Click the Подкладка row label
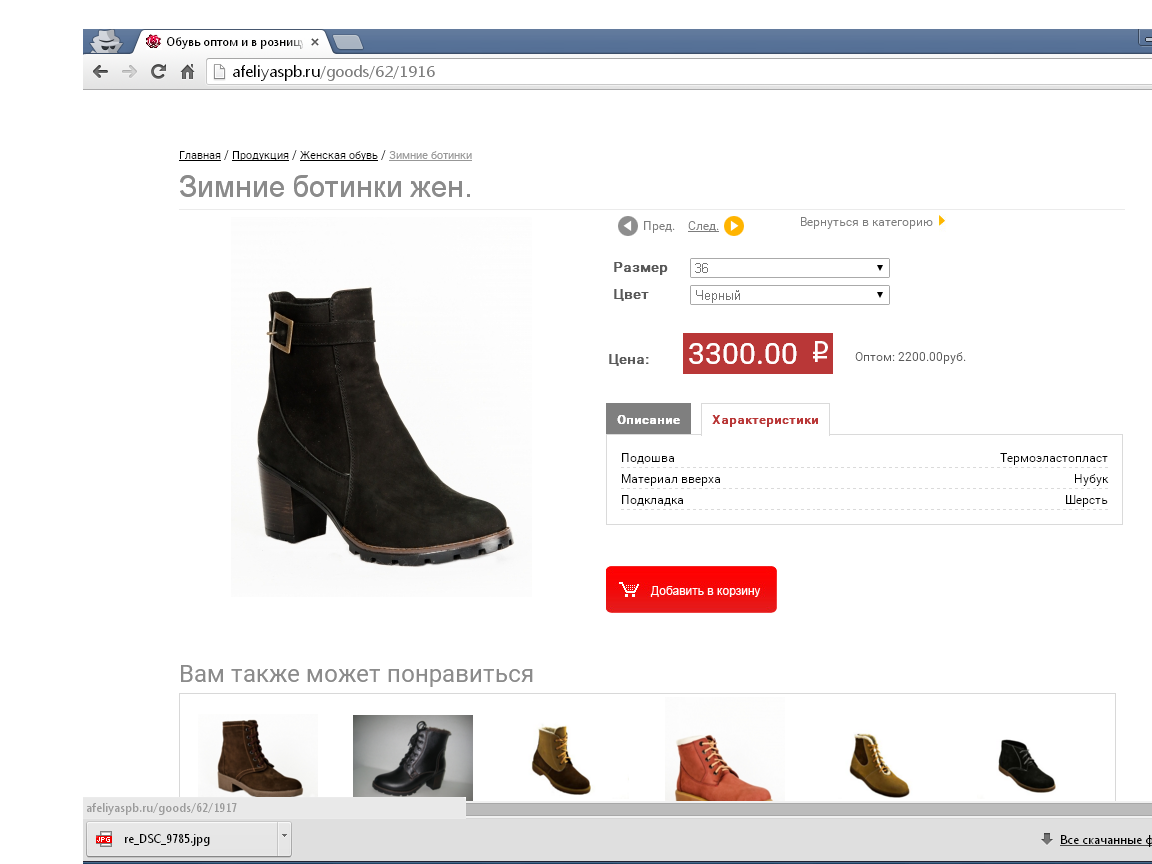1152x864 pixels. pos(652,500)
